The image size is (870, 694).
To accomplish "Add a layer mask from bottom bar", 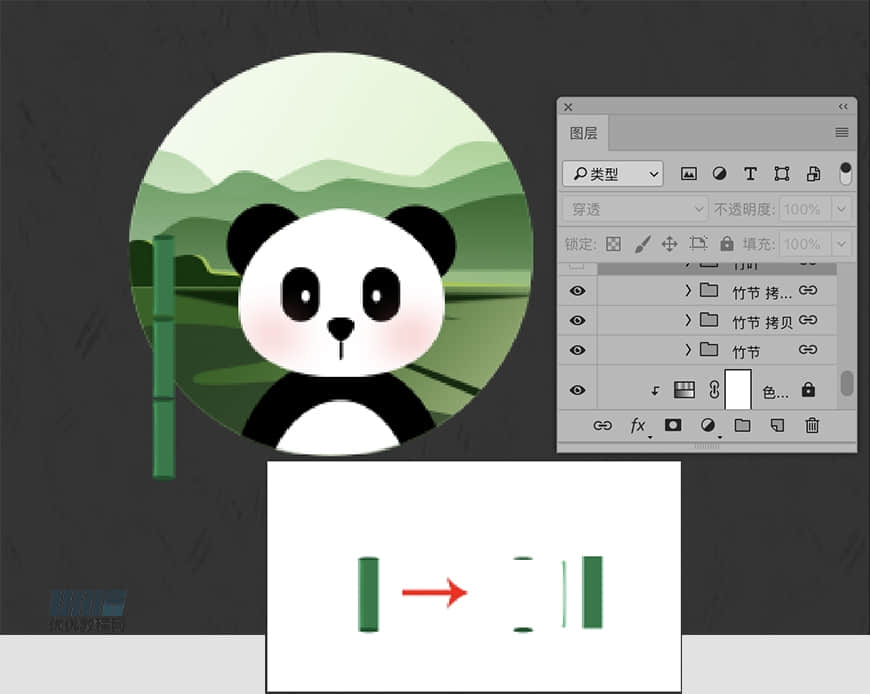I will 673,426.
